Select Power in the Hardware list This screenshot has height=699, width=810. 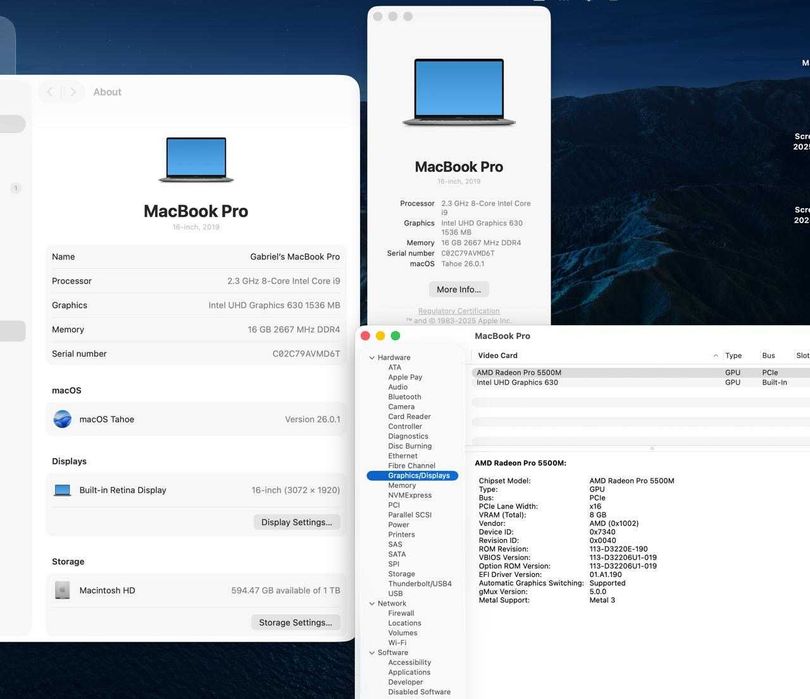coord(398,524)
